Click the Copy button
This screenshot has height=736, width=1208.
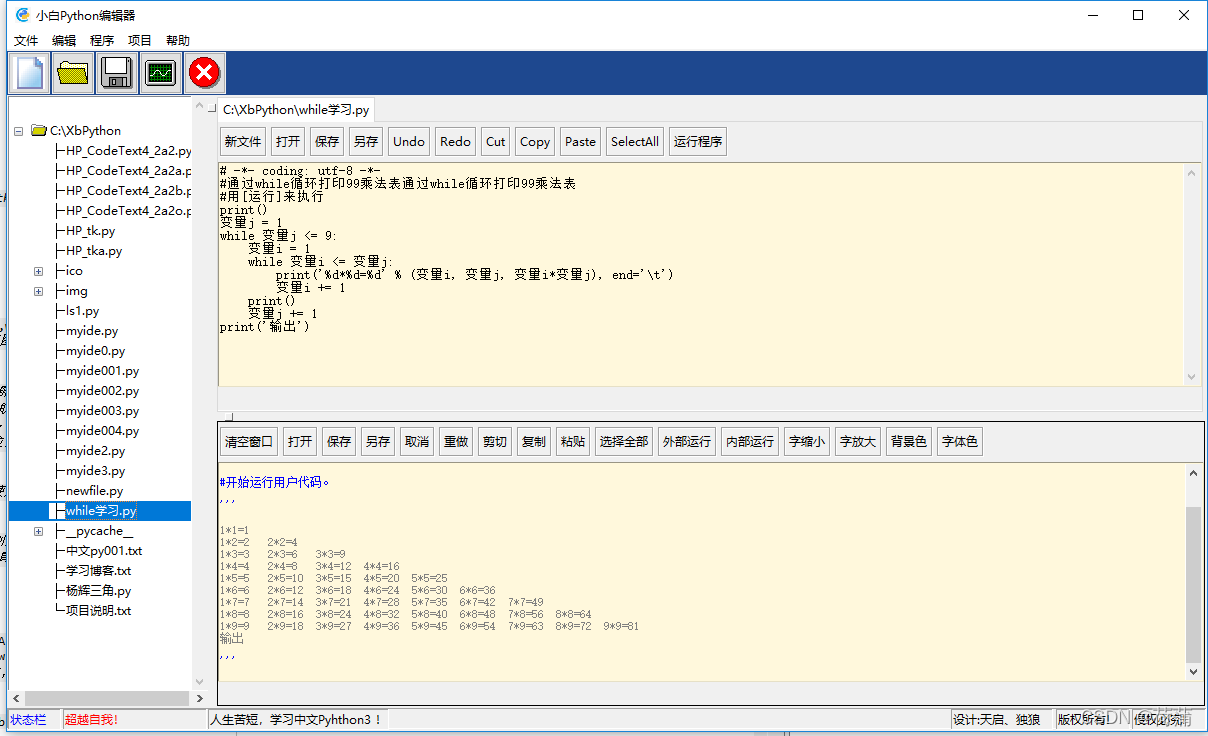535,142
